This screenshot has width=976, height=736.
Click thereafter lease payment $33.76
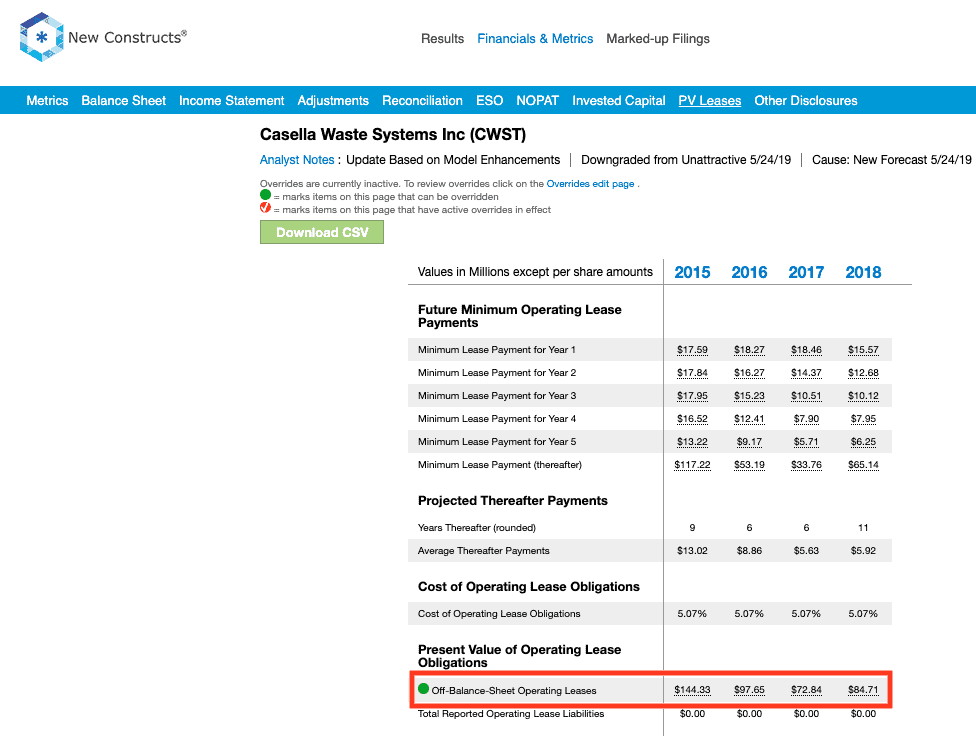point(806,465)
